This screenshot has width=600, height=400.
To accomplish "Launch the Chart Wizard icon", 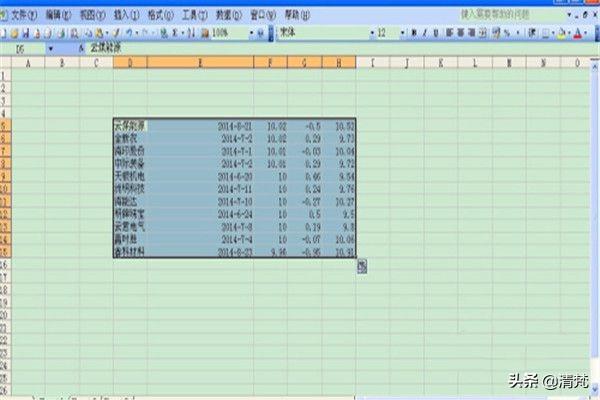I will point(205,33).
